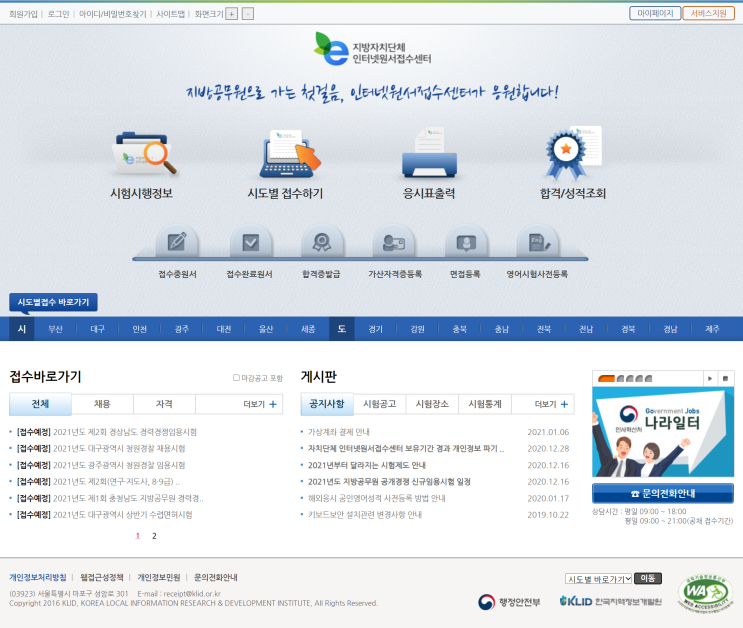This screenshot has height=628, width=743.
Task: Play the banner slideshow
Action: pos(710,378)
